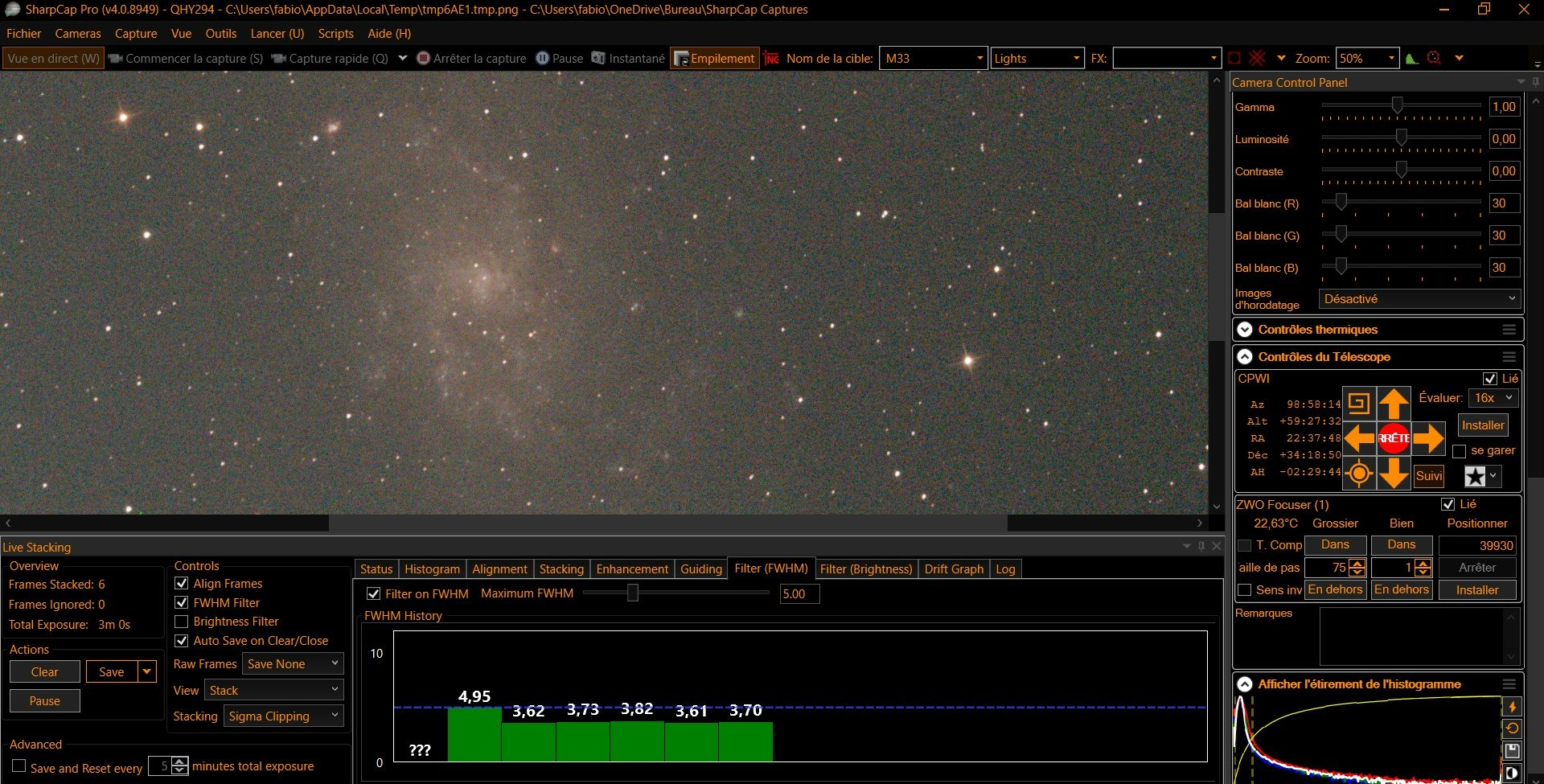Viewport: 1544px width, 784px height.
Task: Click the red NC icon next to Empilement
Action: click(x=771, y=59)
